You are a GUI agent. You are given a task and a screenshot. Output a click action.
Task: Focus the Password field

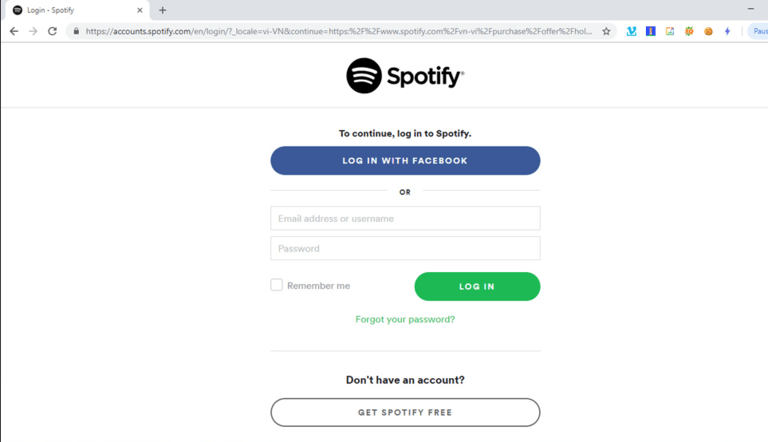pos(405,248)
